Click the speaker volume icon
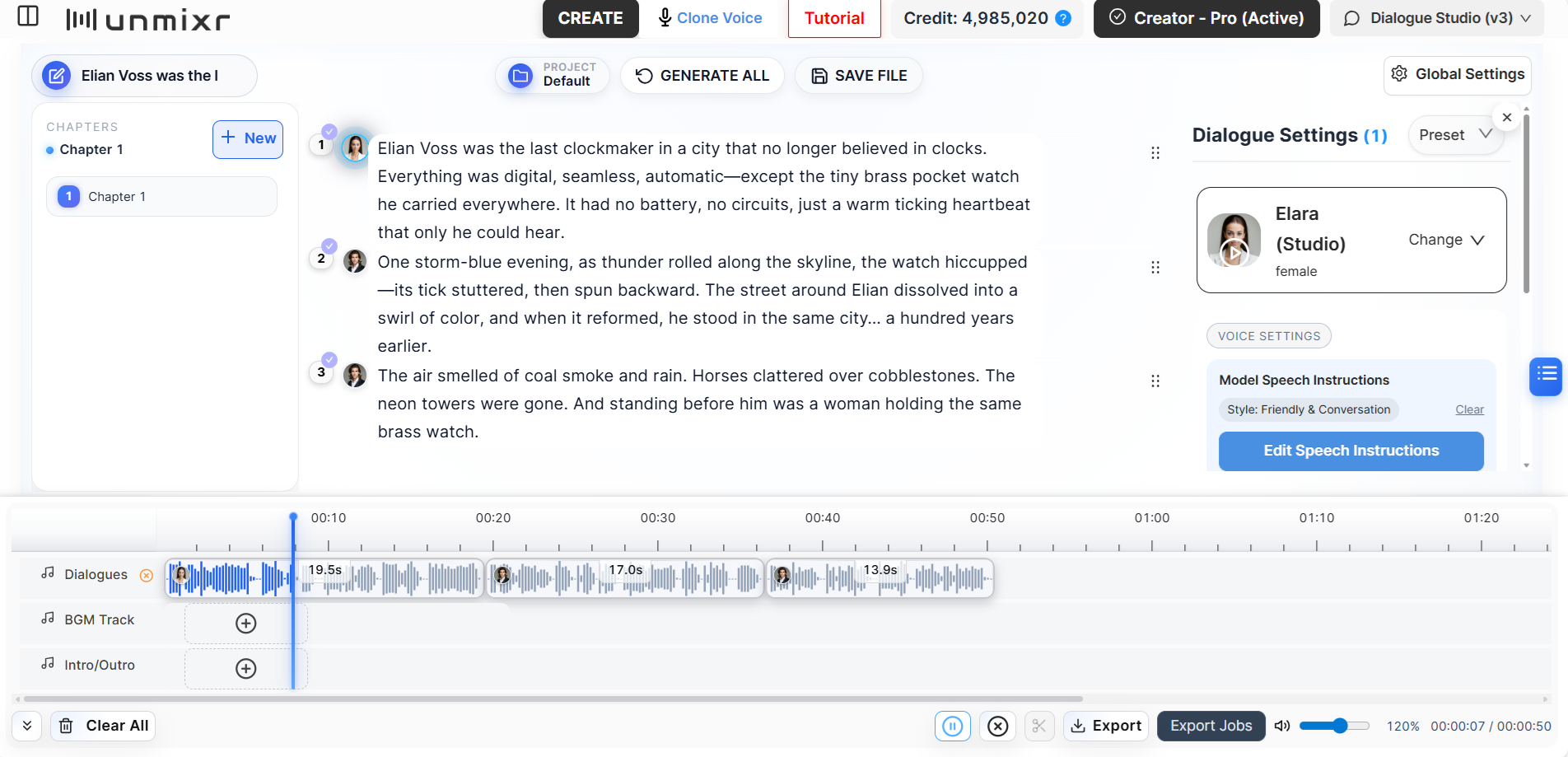1568x757 pixels. click(1282, 726)
